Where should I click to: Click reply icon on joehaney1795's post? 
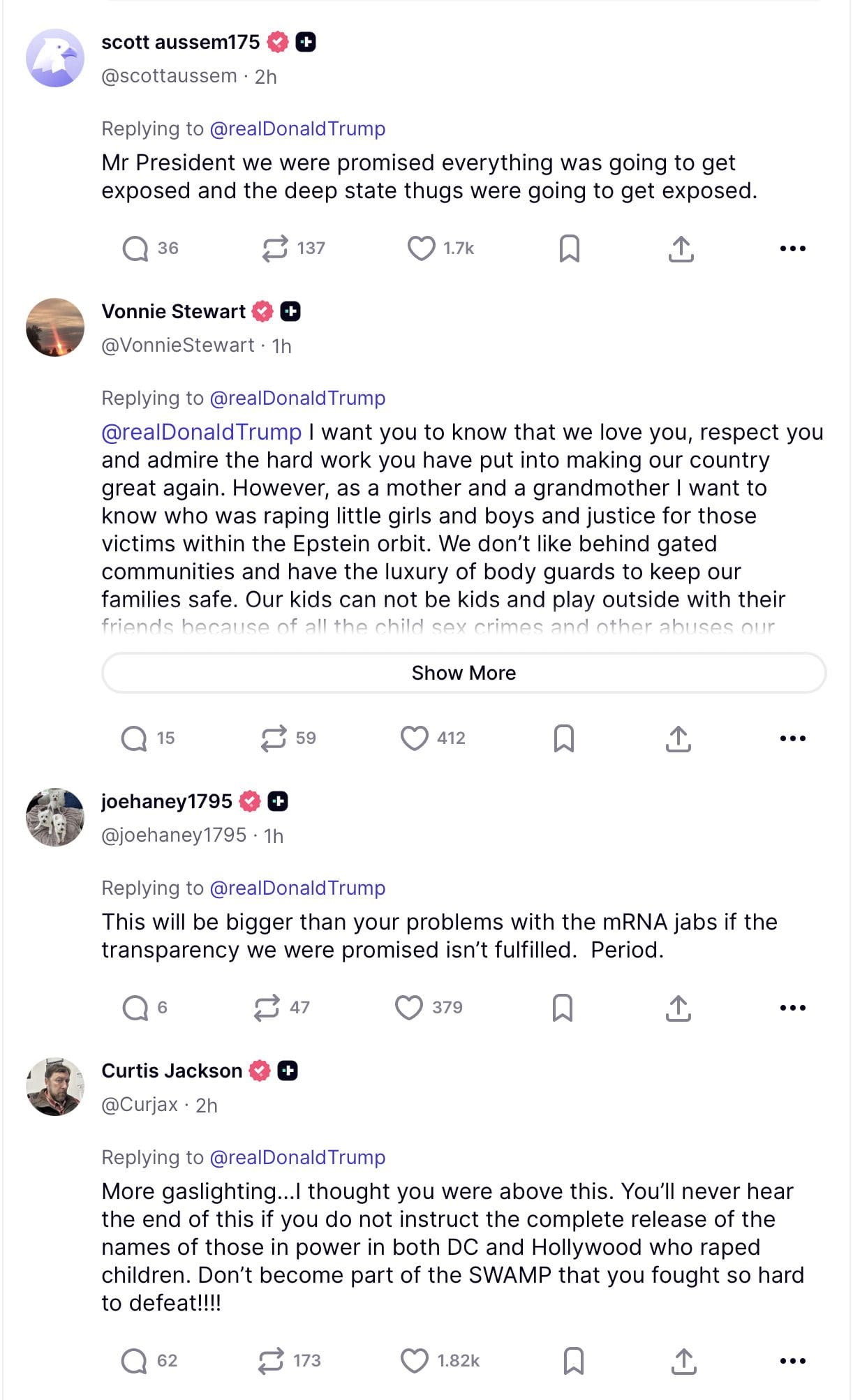pos(135,1008)
